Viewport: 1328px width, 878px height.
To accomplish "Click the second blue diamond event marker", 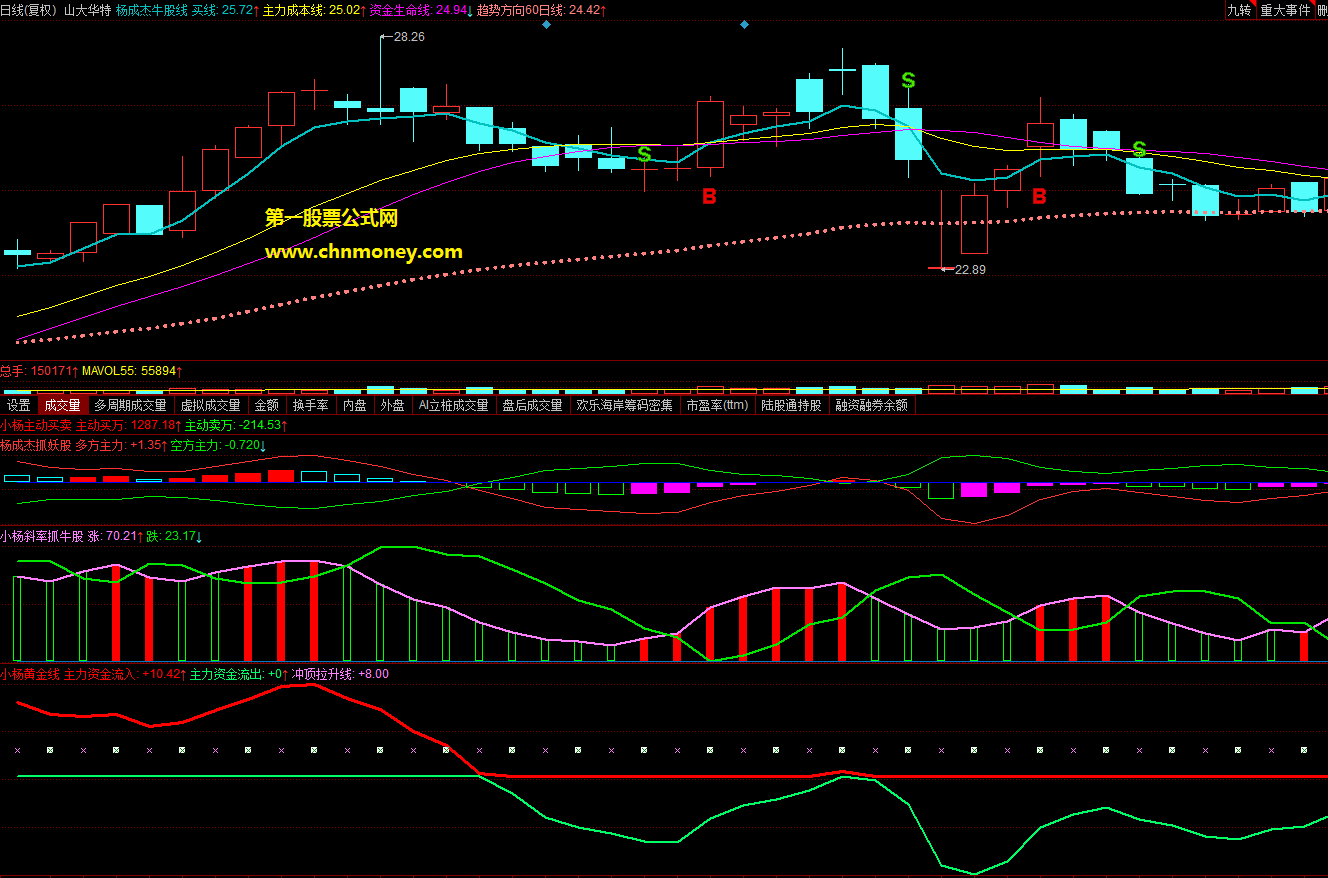I will [744, 24].
